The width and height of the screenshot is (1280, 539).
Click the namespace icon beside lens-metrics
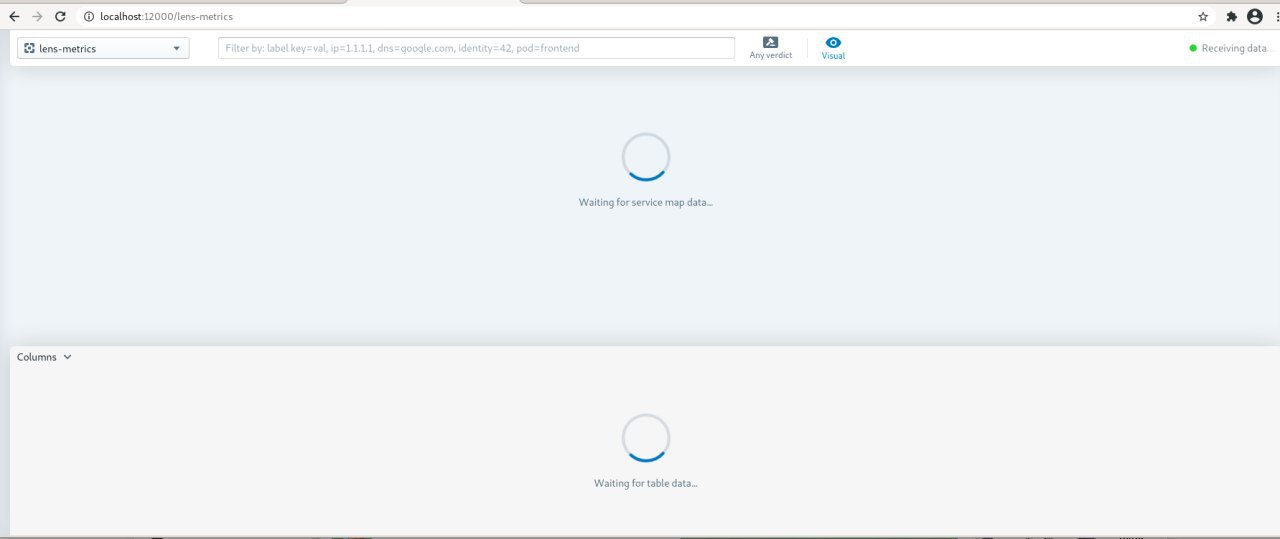tap(29, 48)
